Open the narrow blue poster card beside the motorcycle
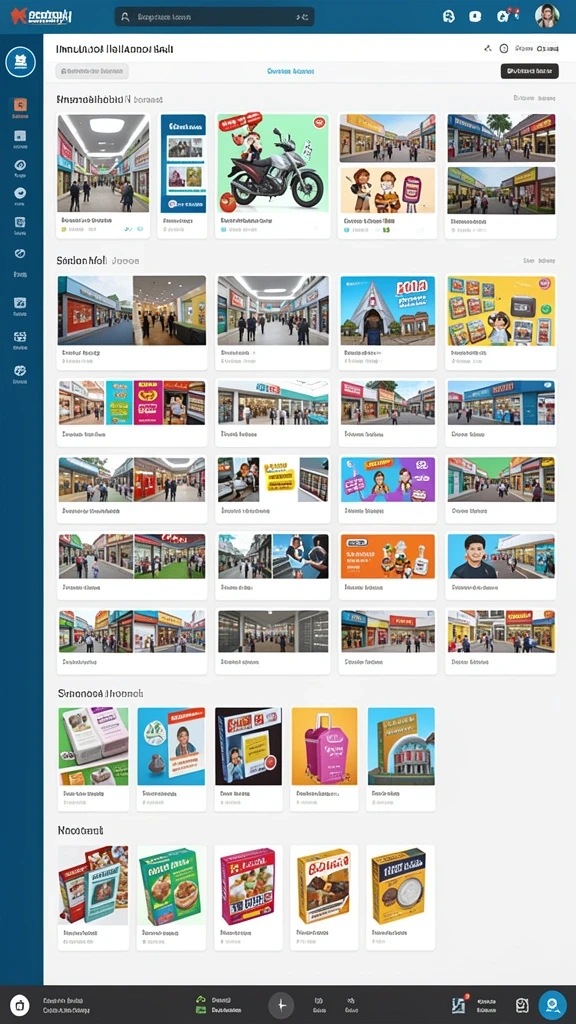Image resolution: width=576 pixels, height=1024 pixels. (x=183, y=174)
